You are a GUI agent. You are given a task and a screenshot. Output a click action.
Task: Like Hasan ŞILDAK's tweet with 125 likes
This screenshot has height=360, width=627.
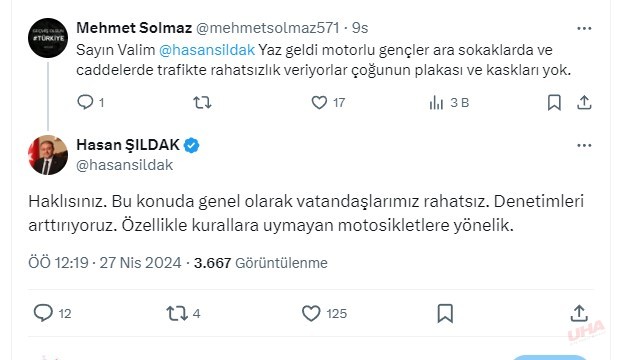pos(311,313)
